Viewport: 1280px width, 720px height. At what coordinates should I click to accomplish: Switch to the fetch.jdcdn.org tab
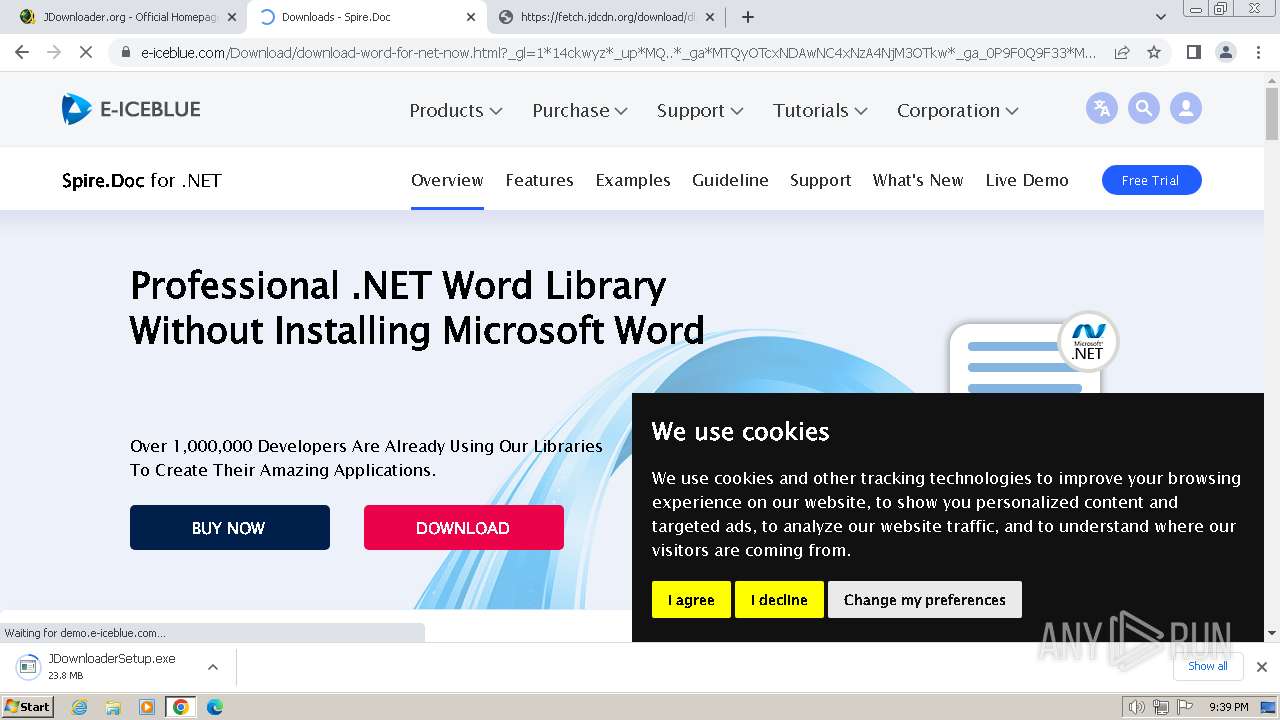pyautogui.click(x=608, y=17)
